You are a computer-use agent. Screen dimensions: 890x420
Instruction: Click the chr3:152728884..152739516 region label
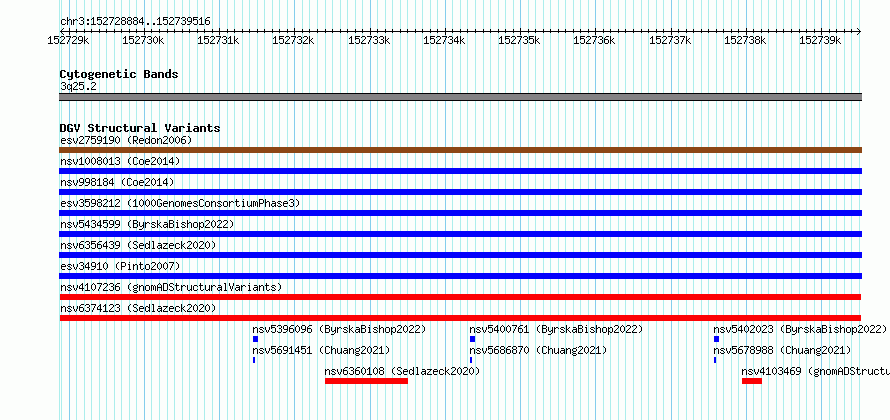pos(135,22)
